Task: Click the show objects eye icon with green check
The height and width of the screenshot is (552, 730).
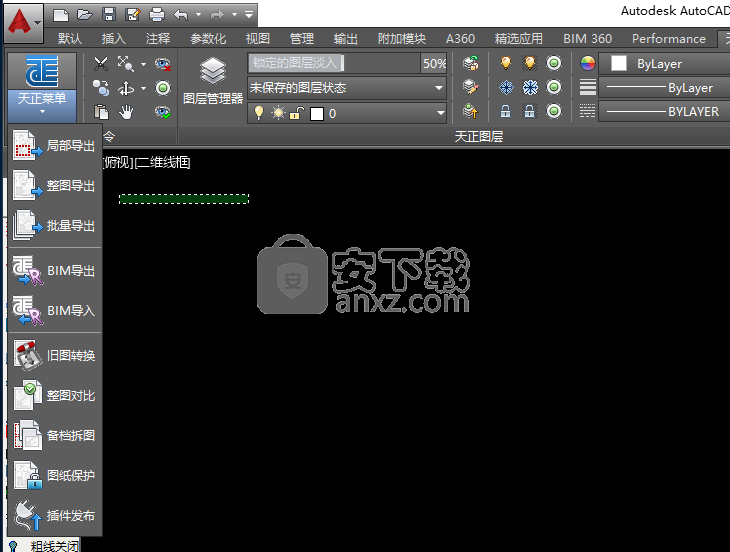Action: click(163, 112)
